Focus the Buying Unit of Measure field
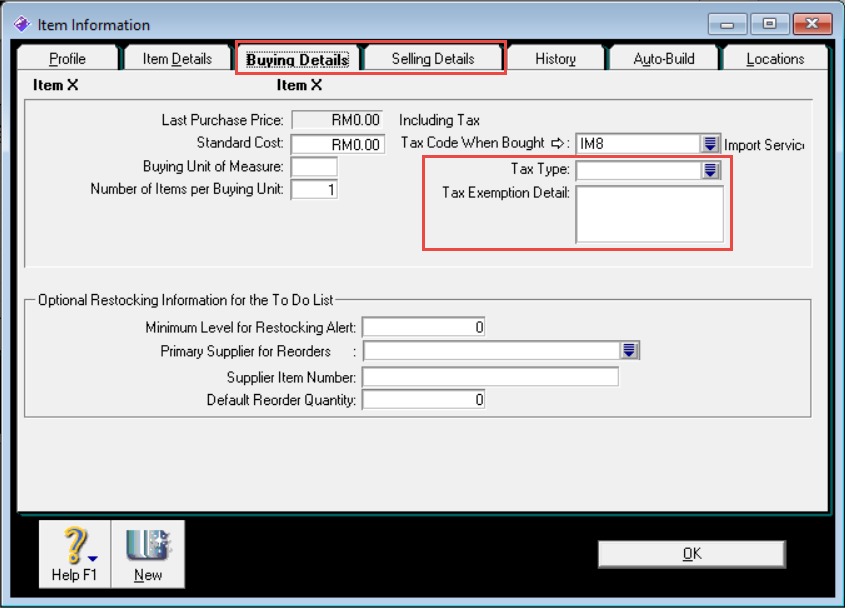Viewport: 845px width, 608px height. tap(314, 167)
